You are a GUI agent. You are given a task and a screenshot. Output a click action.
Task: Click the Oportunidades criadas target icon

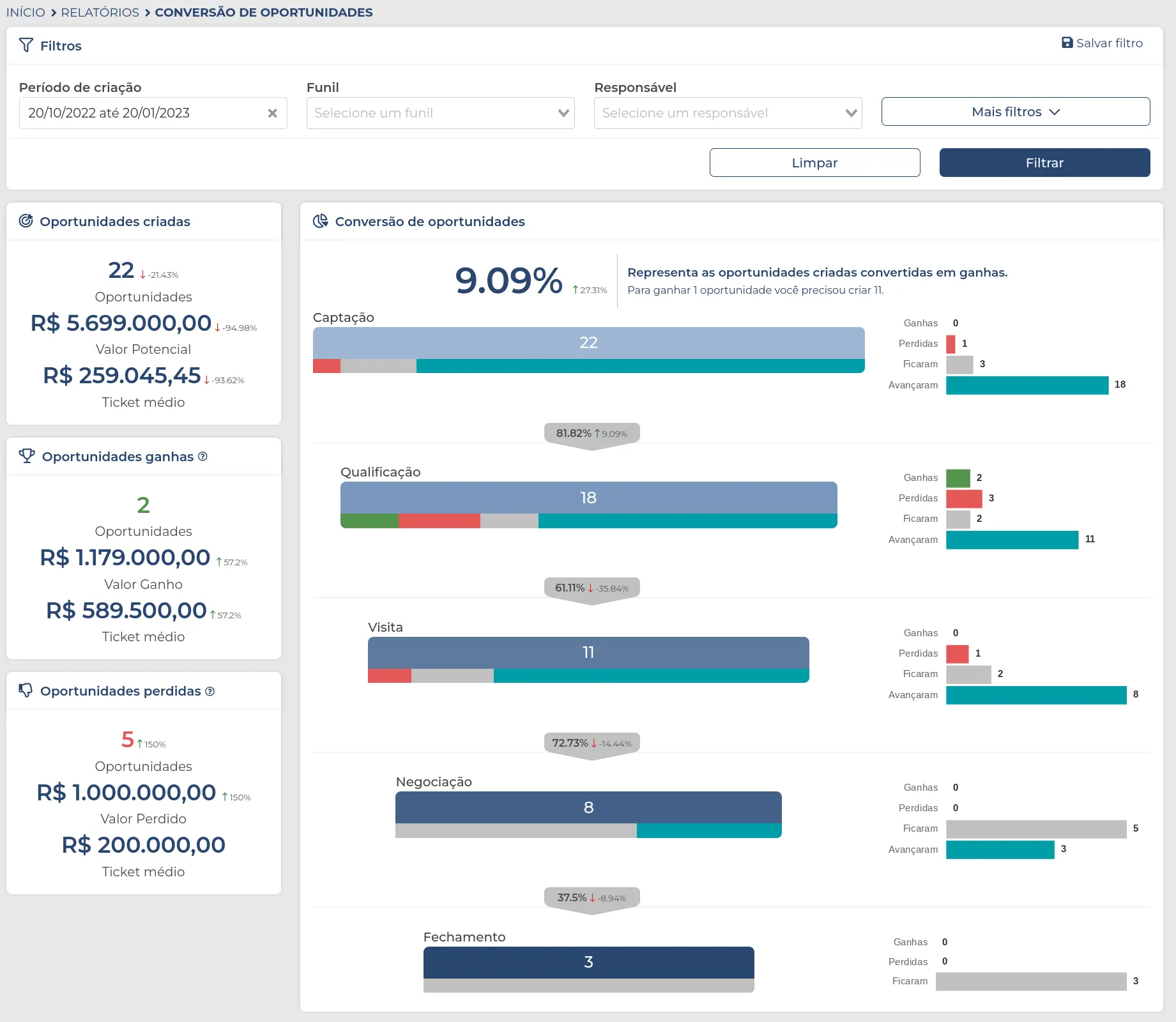click(x=26, y=221)
